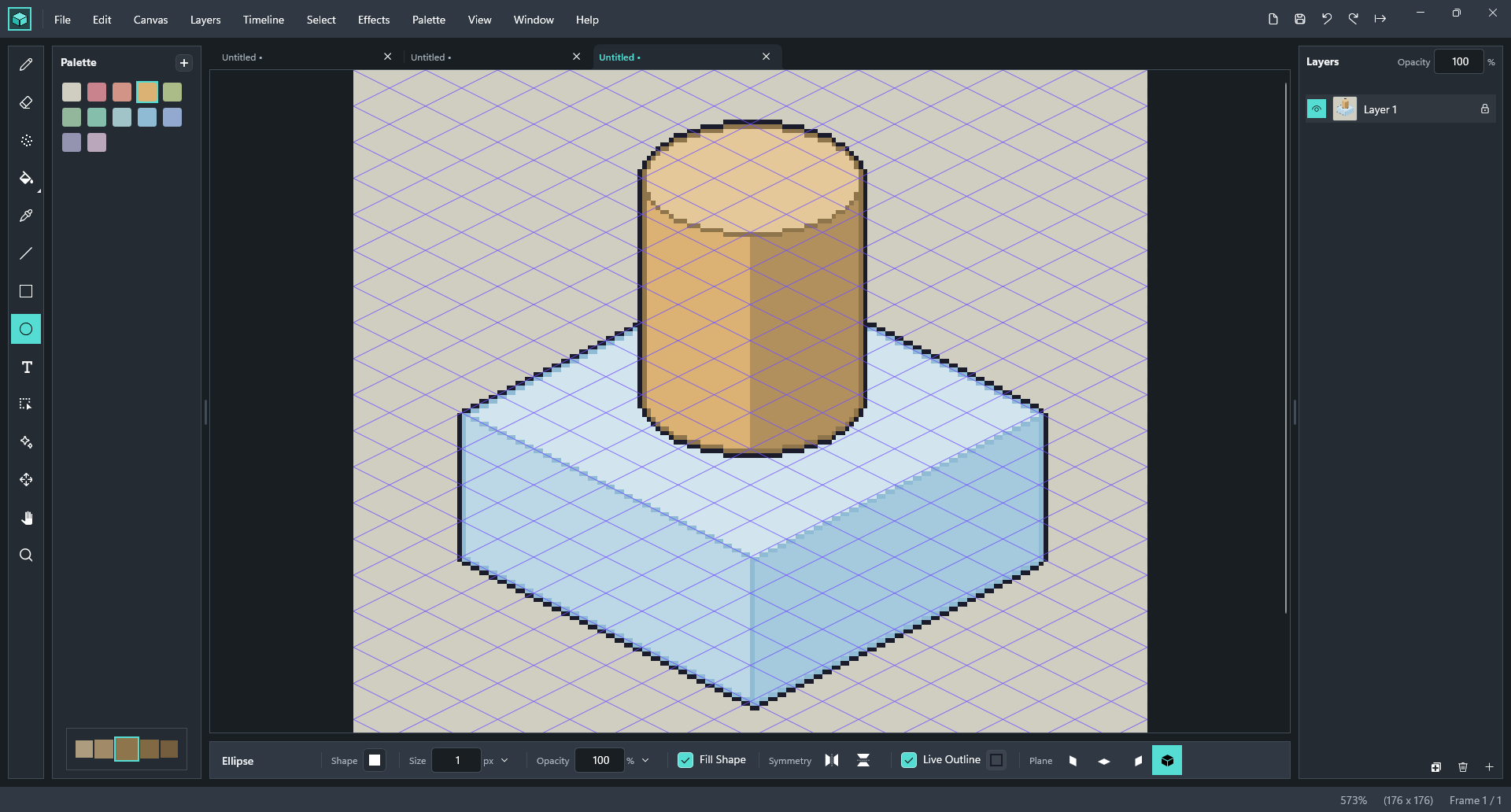Image resolution: width=1511 pixels, height=812 pixels.
Task: Select the Eraser tool
Action: tap(26, 102)
